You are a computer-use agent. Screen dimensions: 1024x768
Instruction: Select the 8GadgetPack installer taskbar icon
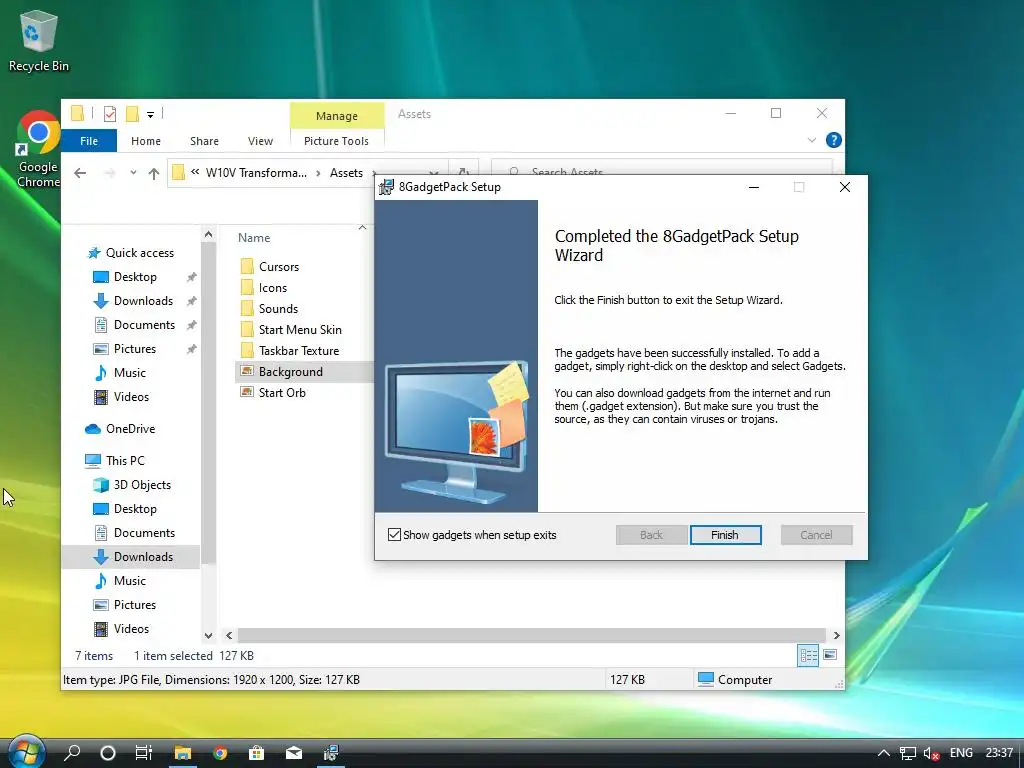pos(331,753)
